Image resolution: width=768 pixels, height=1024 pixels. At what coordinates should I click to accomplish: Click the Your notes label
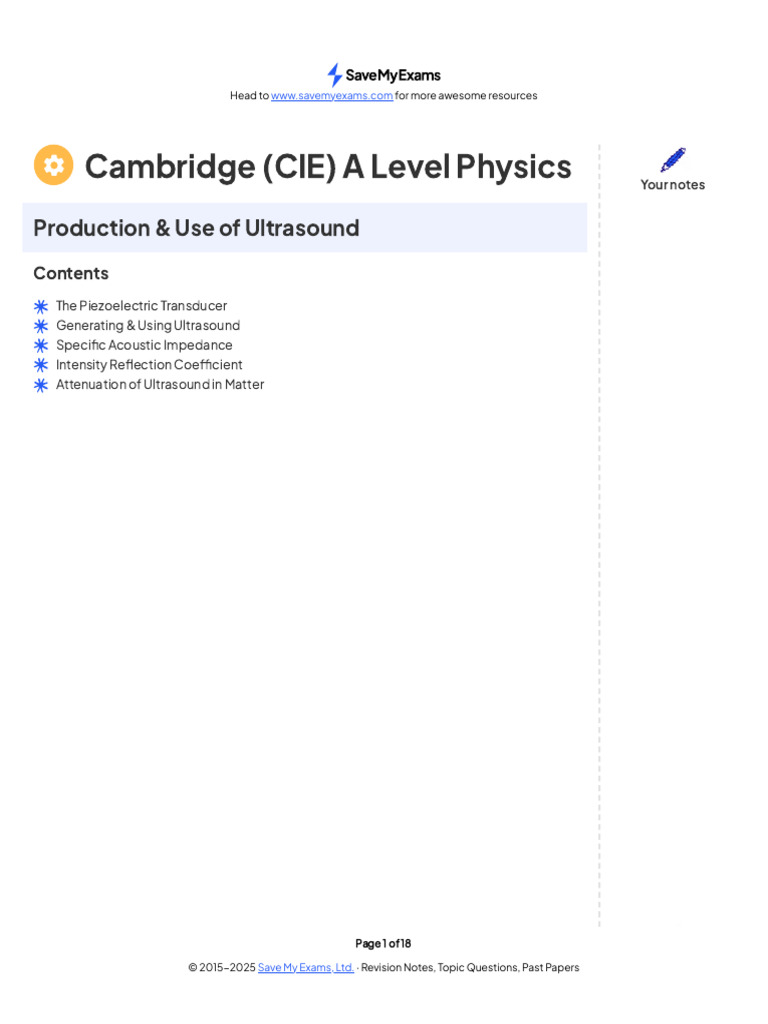pos(673,185)
